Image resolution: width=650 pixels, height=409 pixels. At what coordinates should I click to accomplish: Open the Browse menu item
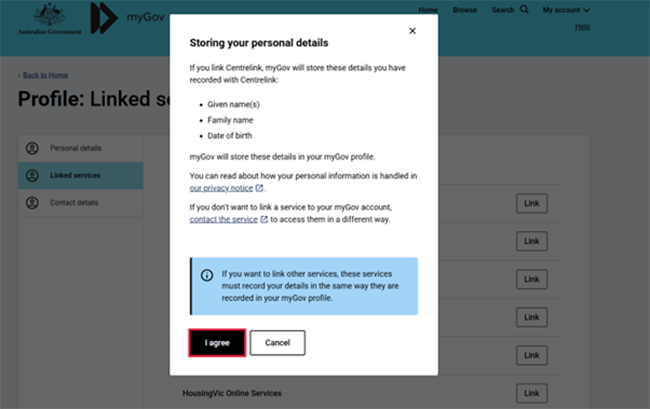point(464,10)
